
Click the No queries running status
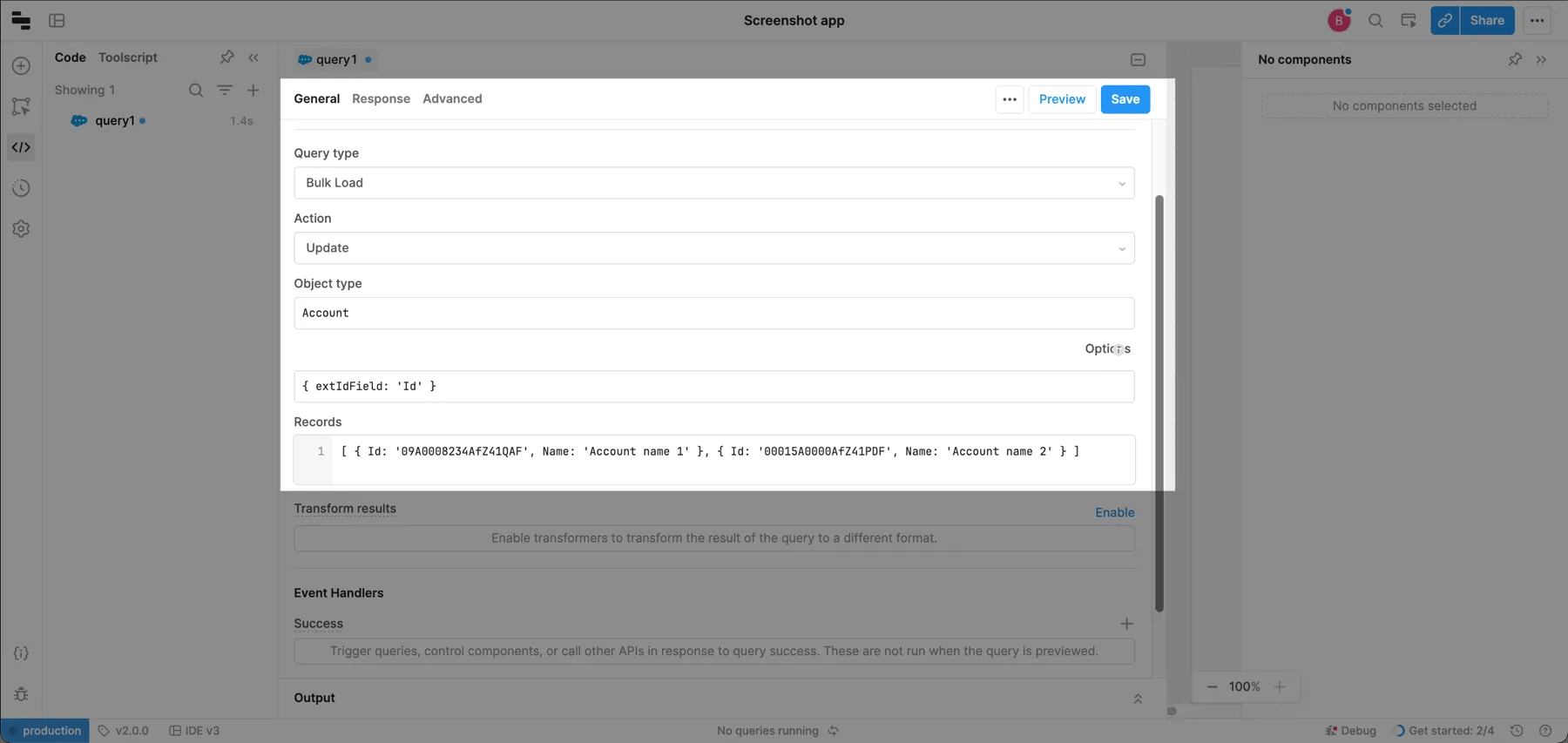(767, 731)
